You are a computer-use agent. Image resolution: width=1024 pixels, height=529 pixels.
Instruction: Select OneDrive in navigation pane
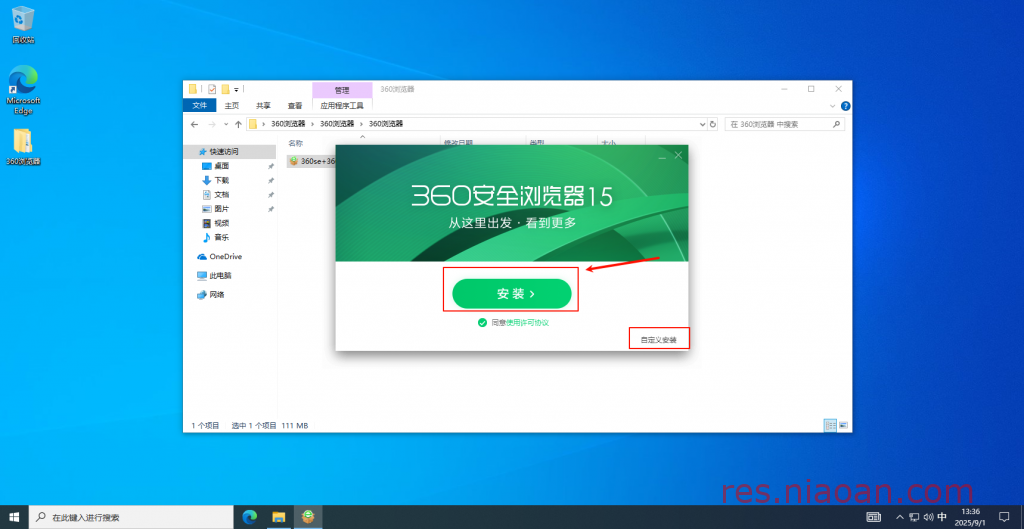[x=225, y=257]
